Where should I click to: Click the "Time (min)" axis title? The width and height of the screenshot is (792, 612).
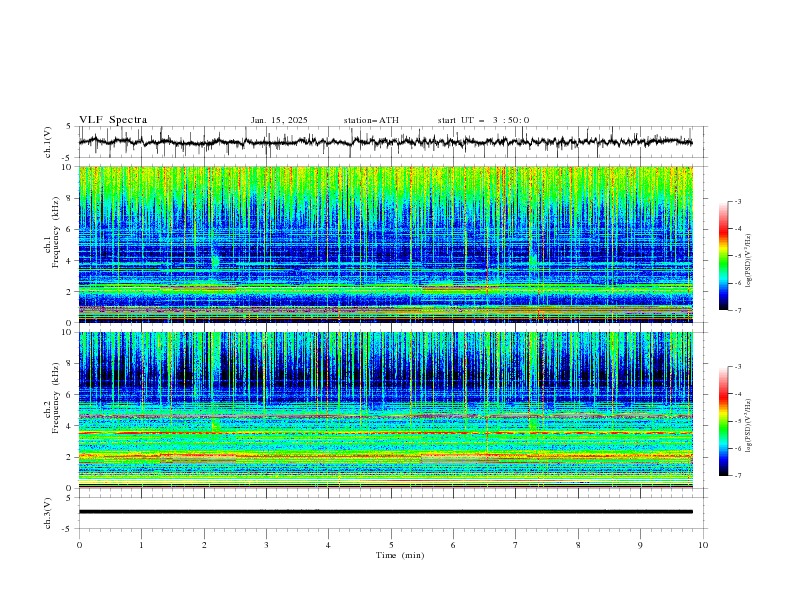(x=400, y=555)
